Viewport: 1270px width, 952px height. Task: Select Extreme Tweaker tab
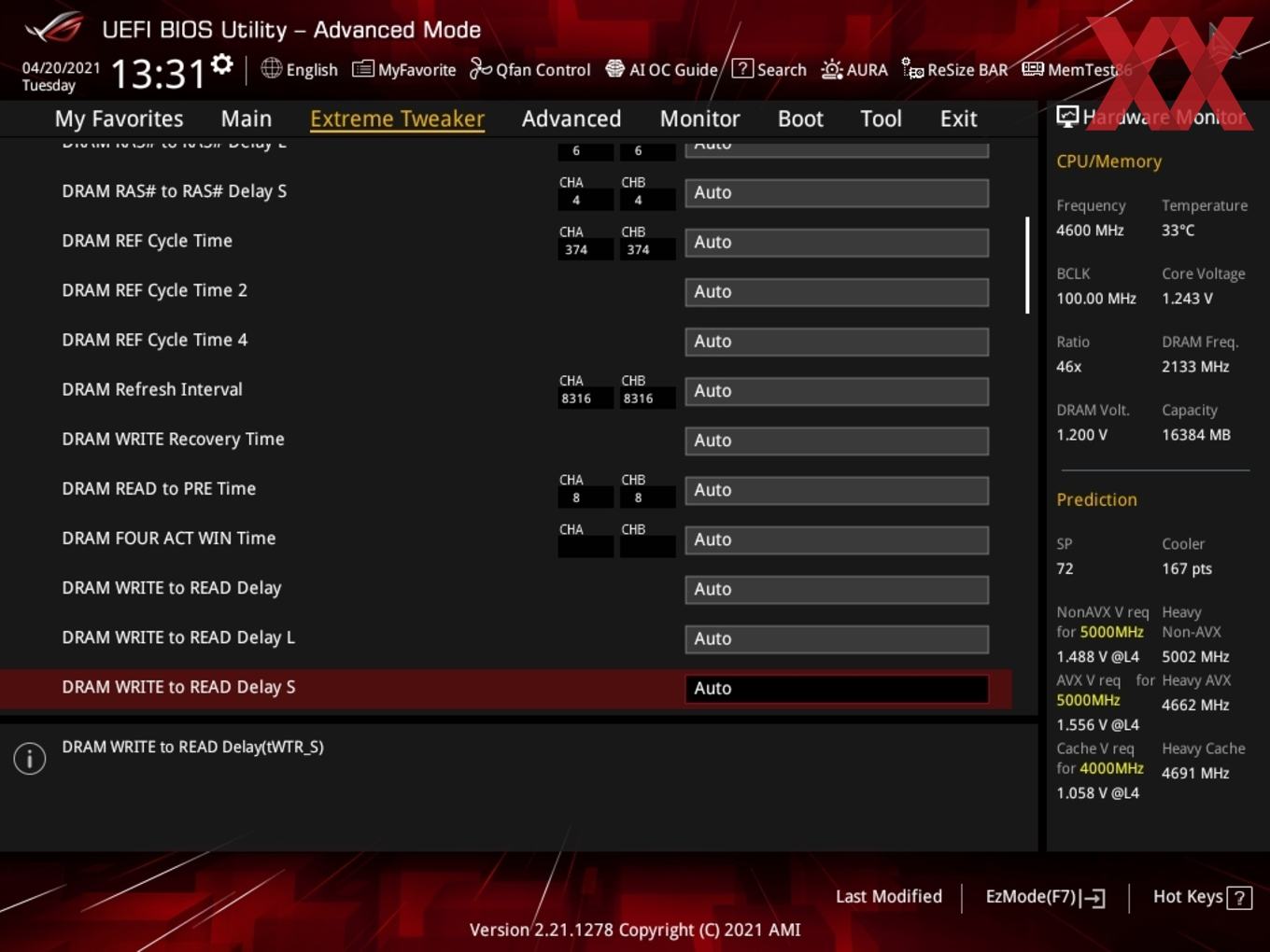[397, 119]
